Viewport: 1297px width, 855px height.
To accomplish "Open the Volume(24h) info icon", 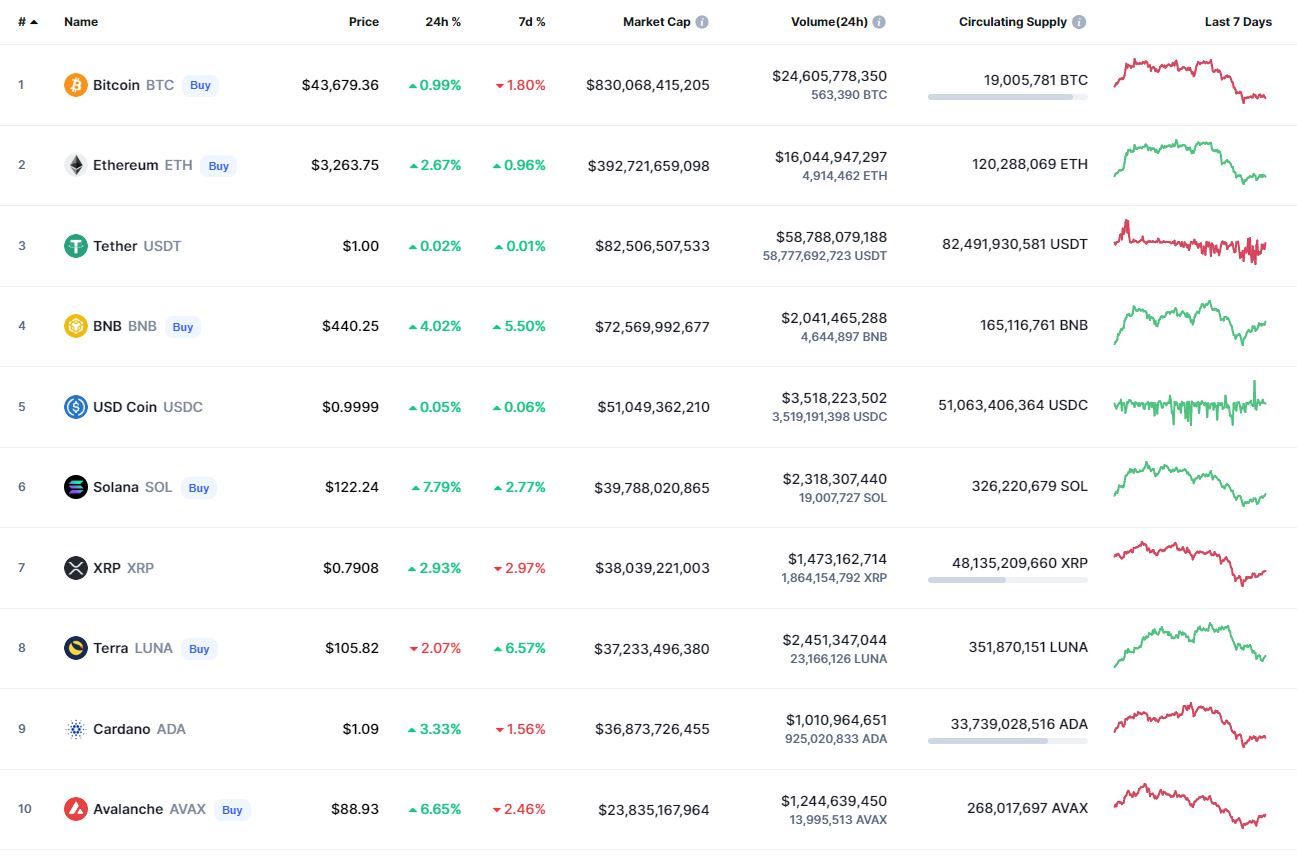I will pyautogui.click(x=879, y=22).
